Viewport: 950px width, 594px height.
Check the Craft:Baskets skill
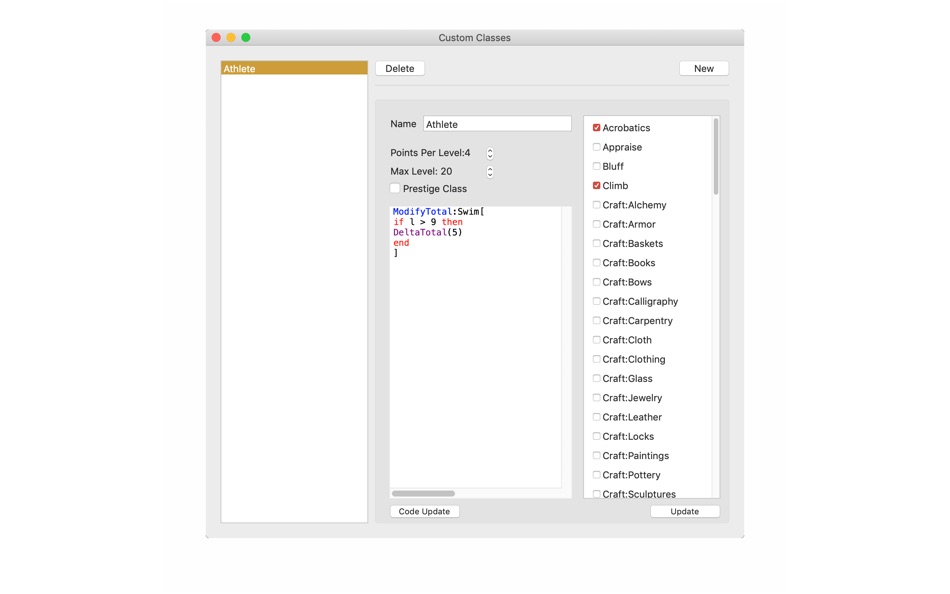596,244
